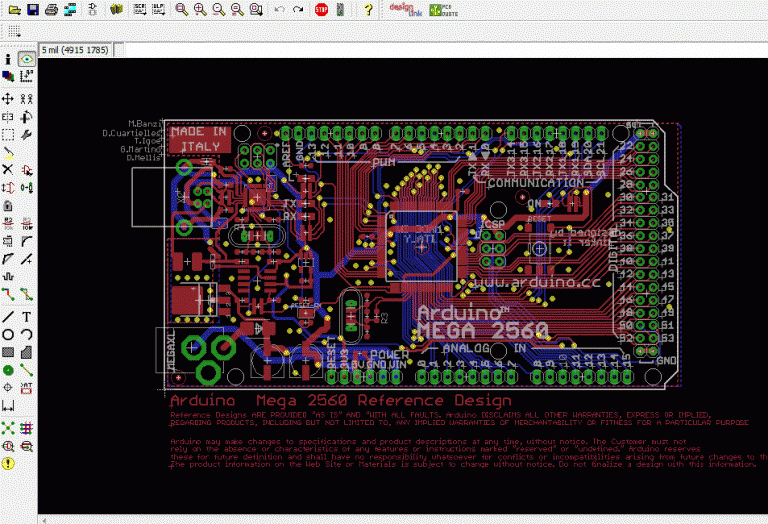Open a file with the folder icon
Viewport: 768px width, 524px height.
point(15,9)
